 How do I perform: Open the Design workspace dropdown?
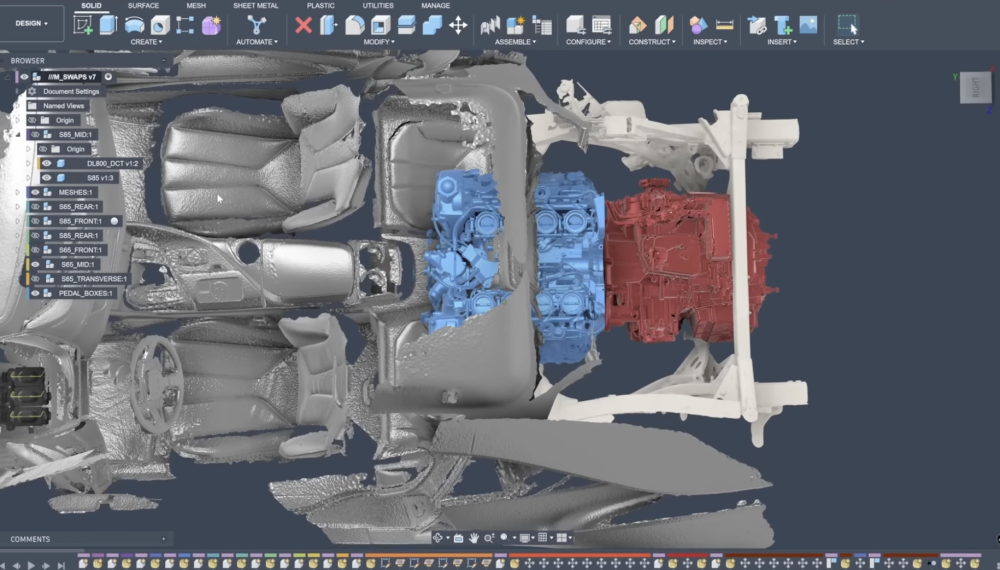31,23
